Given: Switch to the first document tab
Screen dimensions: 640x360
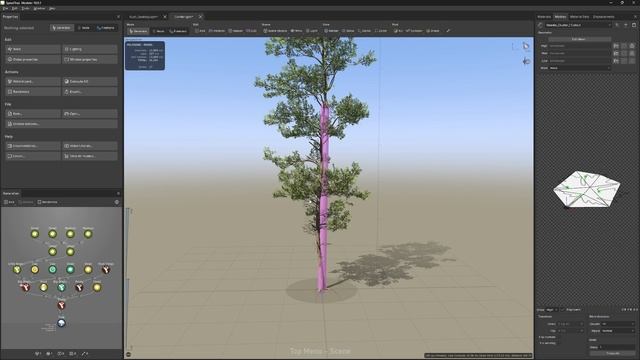Looking at the screenshot, I should pos(143,17).
